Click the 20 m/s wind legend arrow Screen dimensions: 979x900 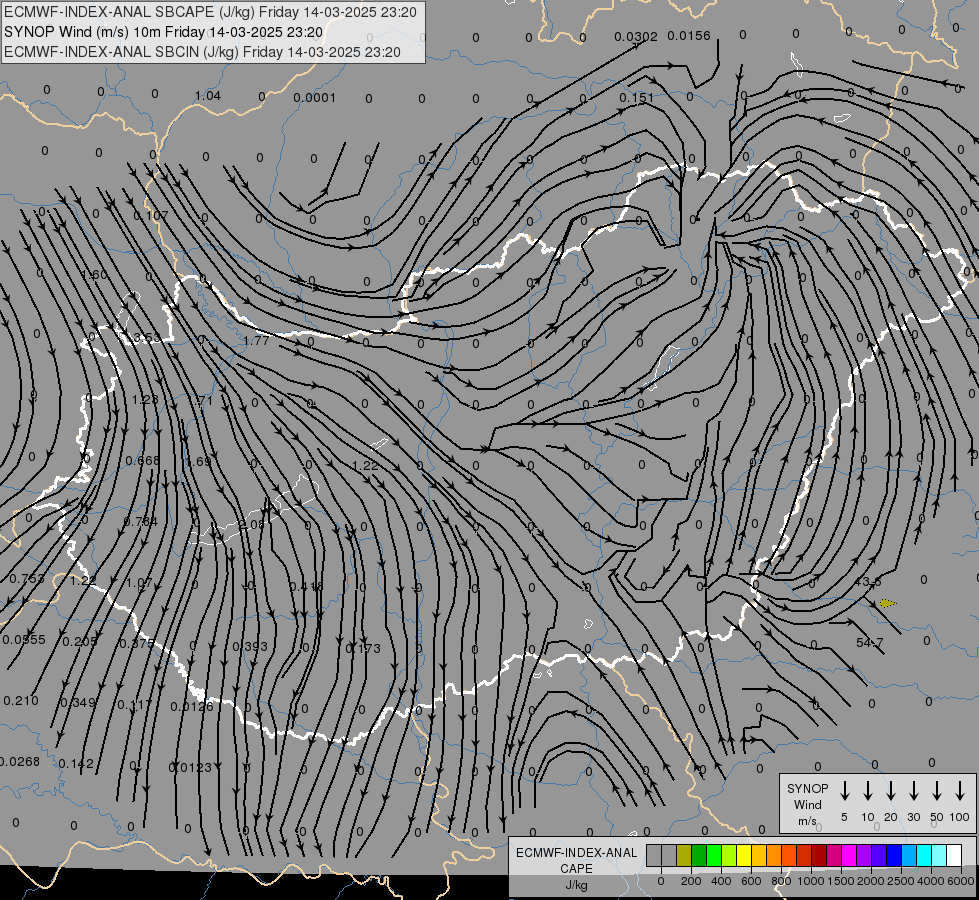coord(890,791)
